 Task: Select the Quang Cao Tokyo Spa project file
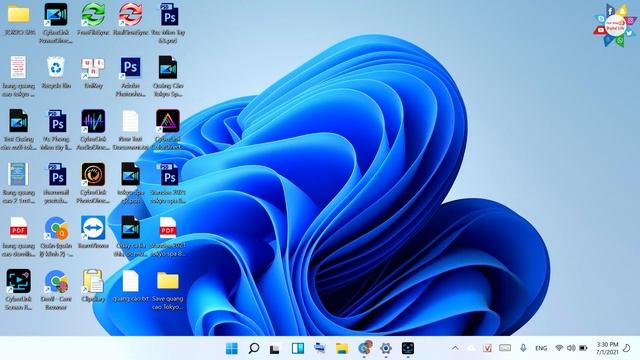[x=168, y=68]
